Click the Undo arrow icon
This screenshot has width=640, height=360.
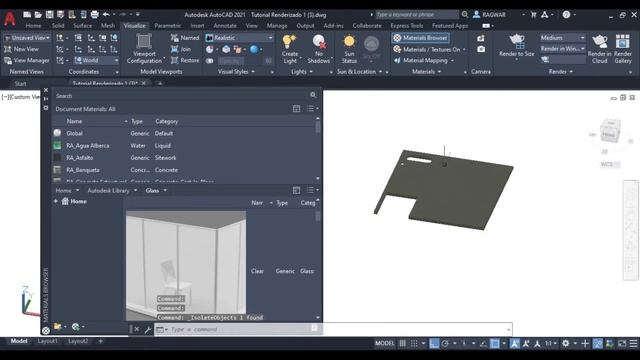[106, 15]
